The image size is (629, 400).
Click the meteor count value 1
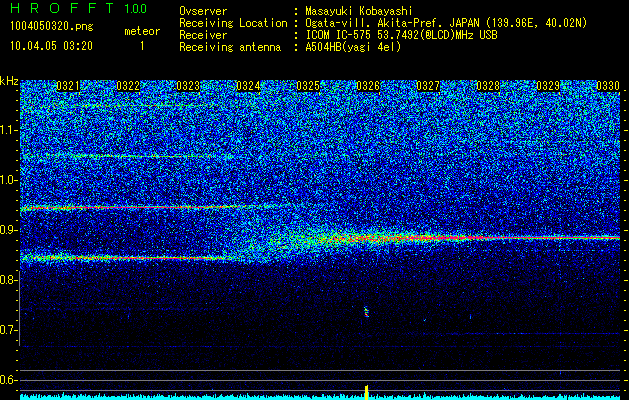[x=142, y=46]
